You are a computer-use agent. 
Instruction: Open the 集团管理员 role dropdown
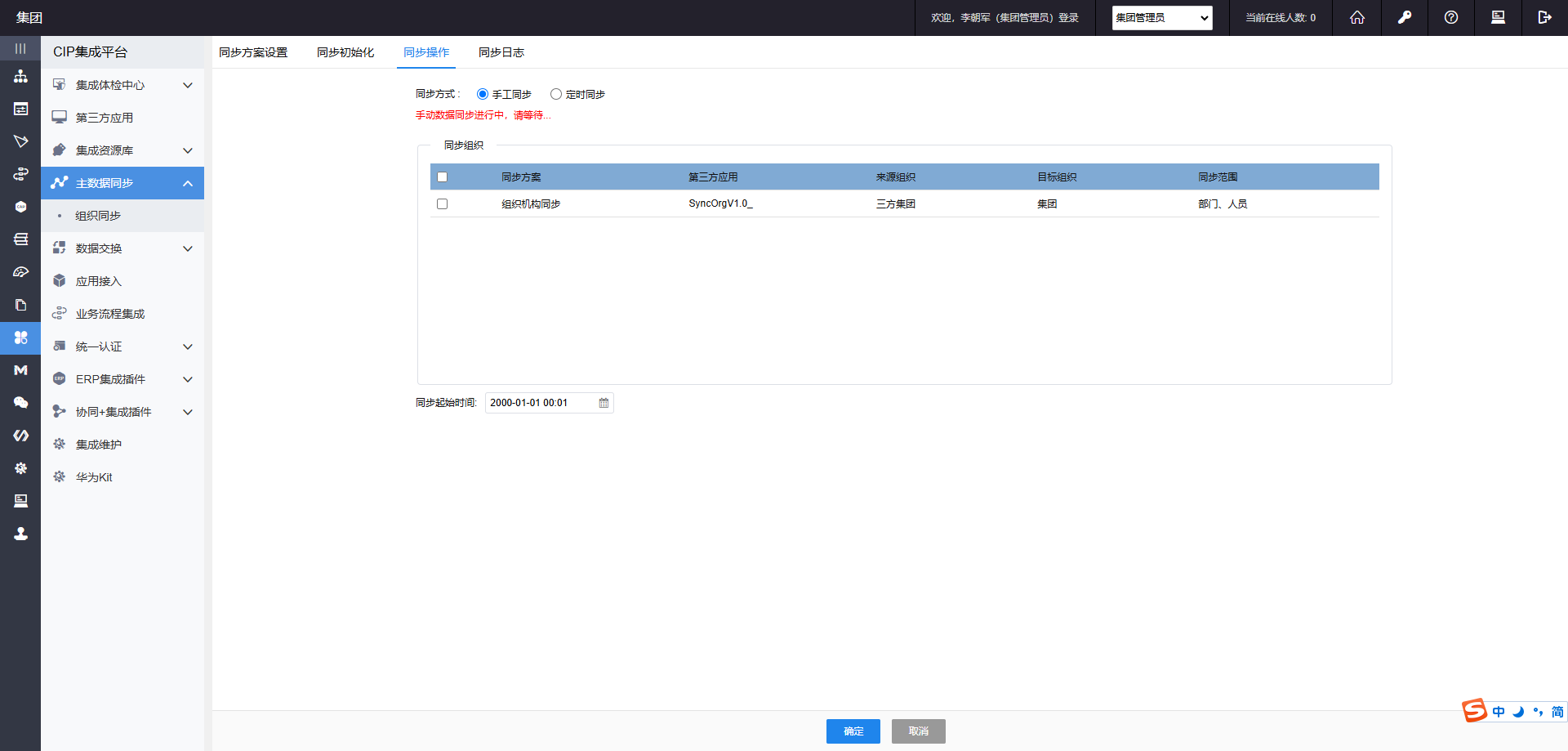(x=1161, y=18)
